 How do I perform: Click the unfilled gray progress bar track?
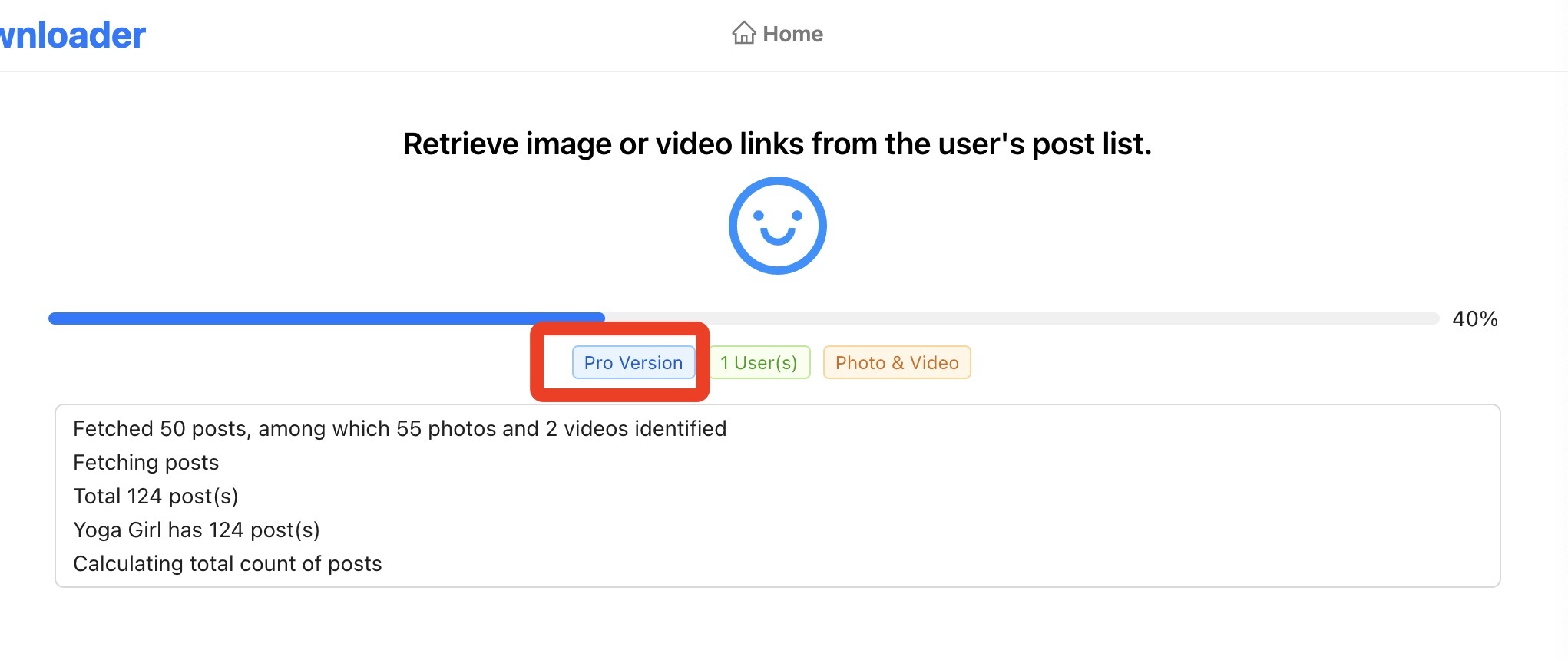[x=1021, y=318]
